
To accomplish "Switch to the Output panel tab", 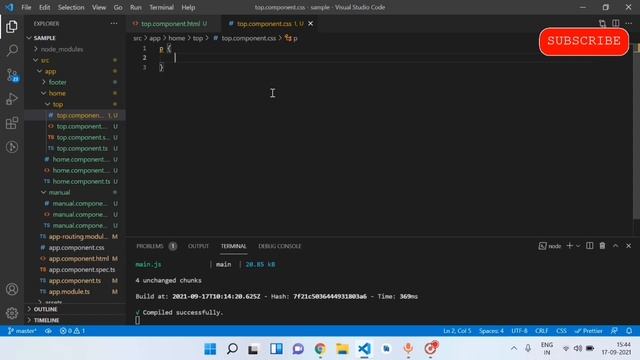I will 198,246.
